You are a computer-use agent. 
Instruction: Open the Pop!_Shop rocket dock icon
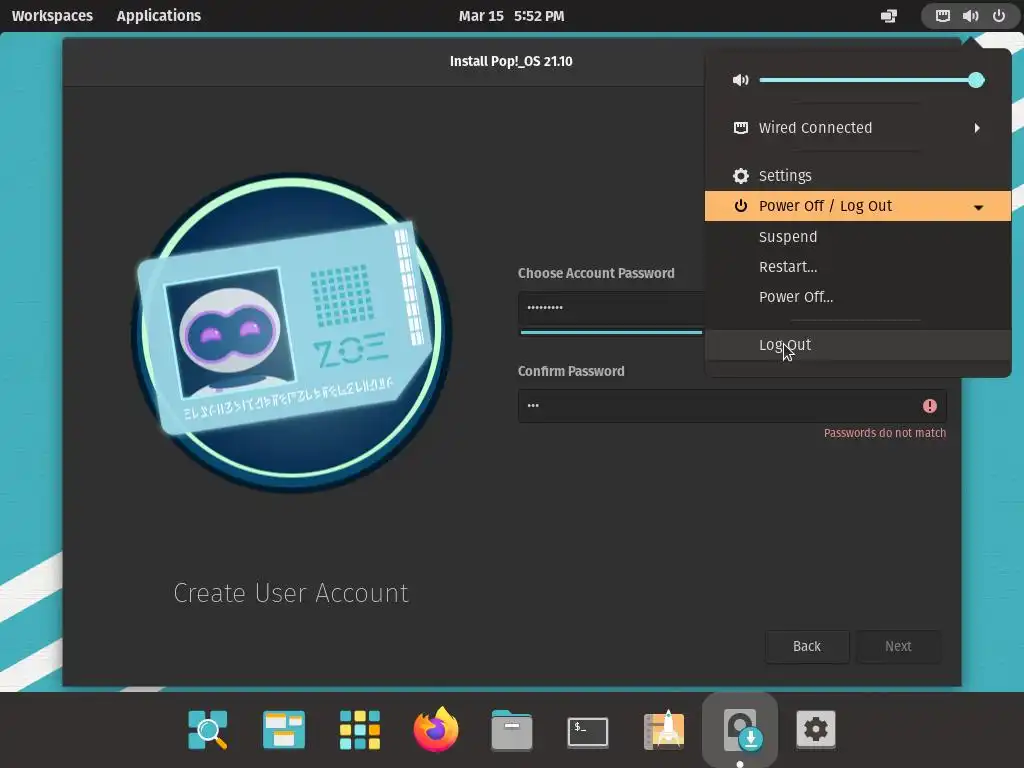664,729
